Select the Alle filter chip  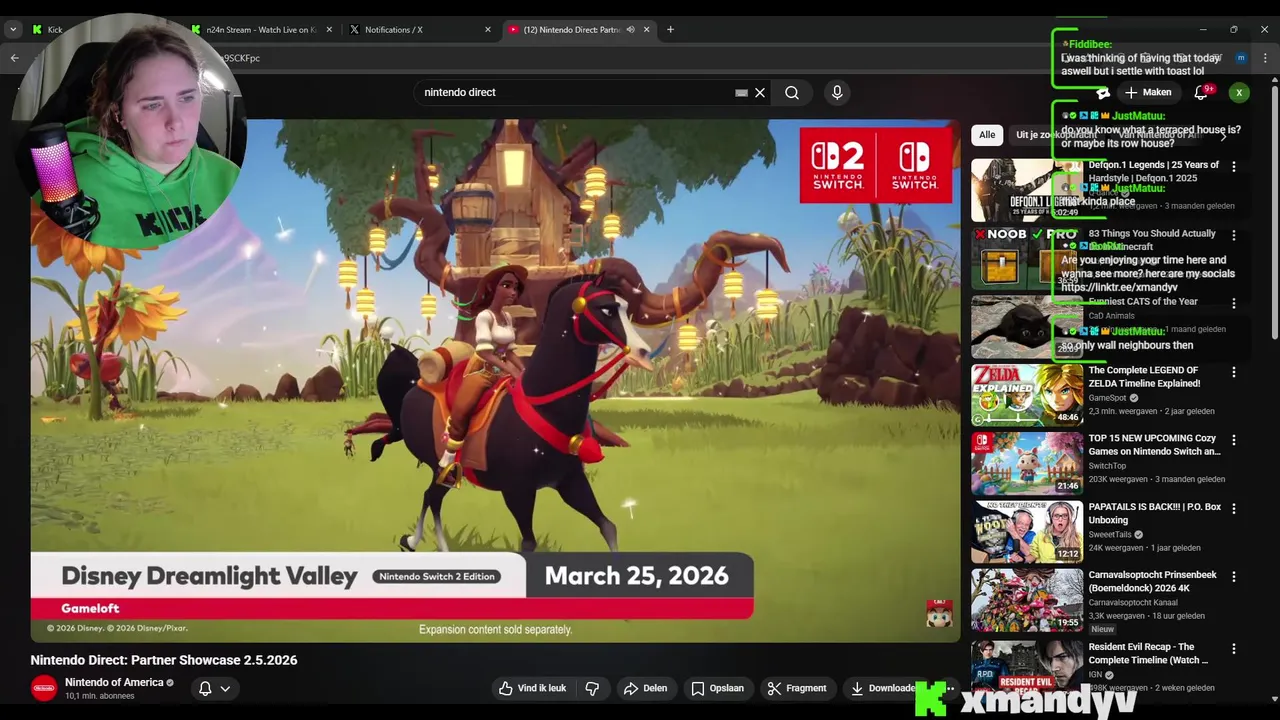coord(987,134)
